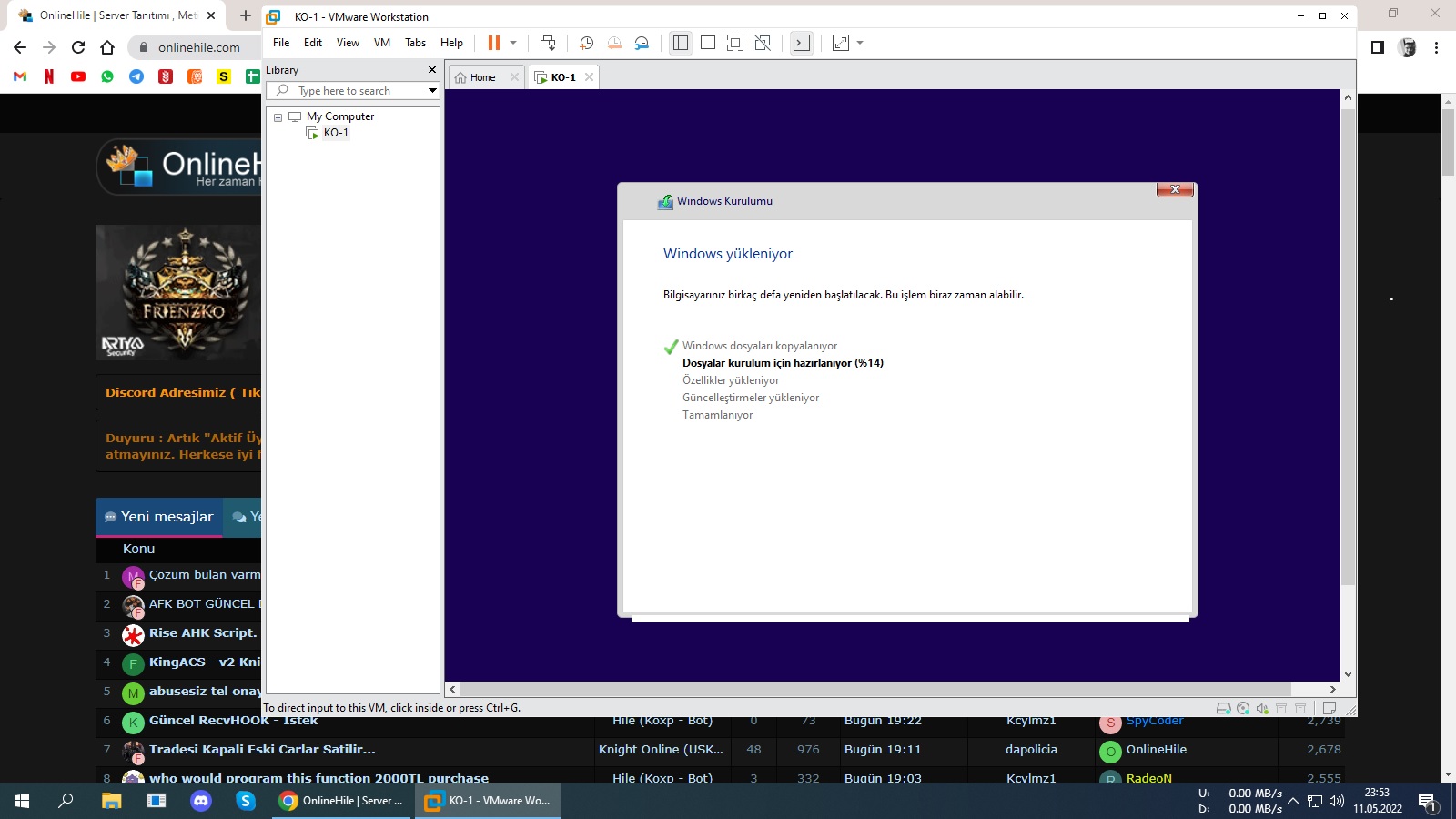Click the CD/DVD drive status icon
The image size is (1456, 819).
pos(1243,708)
